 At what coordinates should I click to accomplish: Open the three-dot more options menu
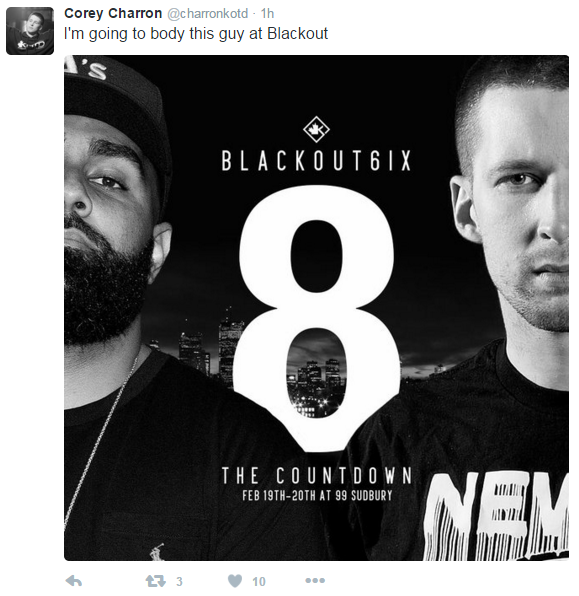pos(315,580)
